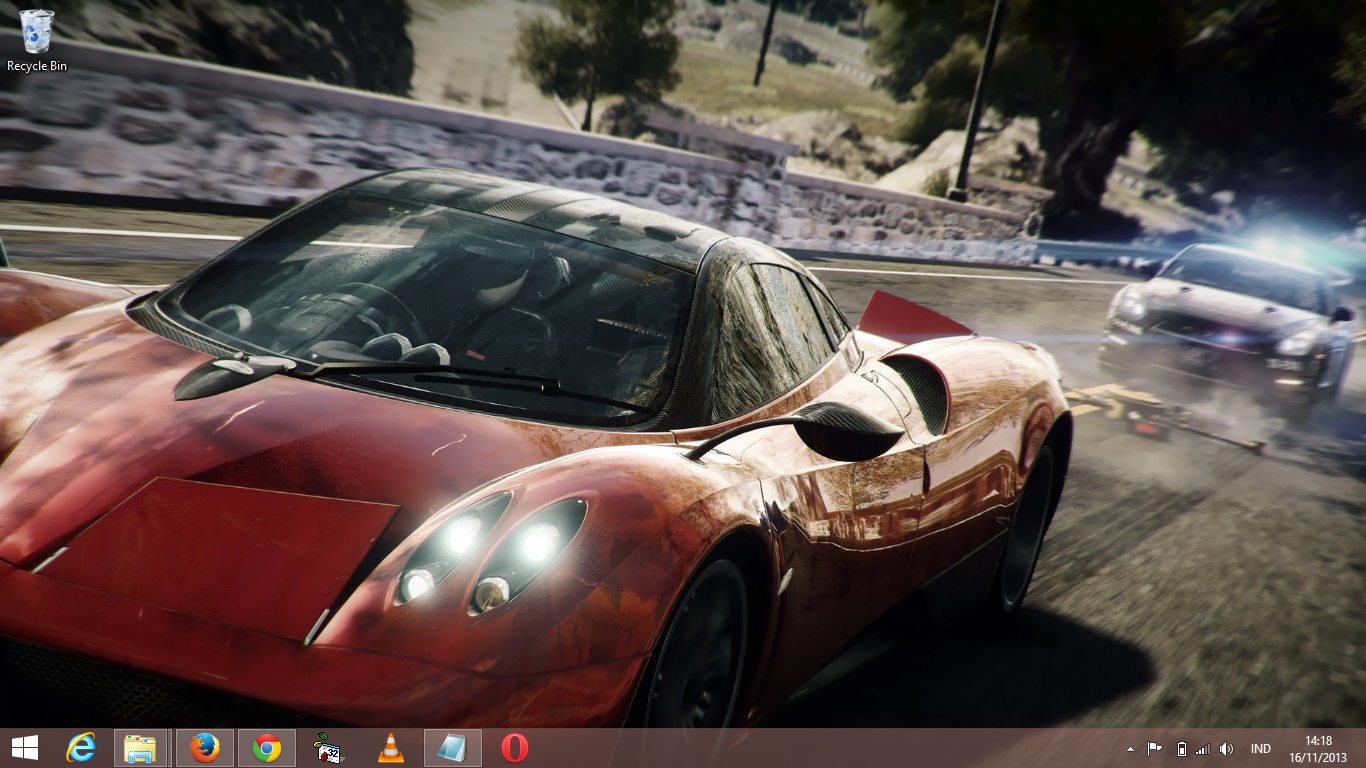This screenshot has width=1366, height=768.
Task: Open the clock showing 14:18
Action: point(1318,749)
